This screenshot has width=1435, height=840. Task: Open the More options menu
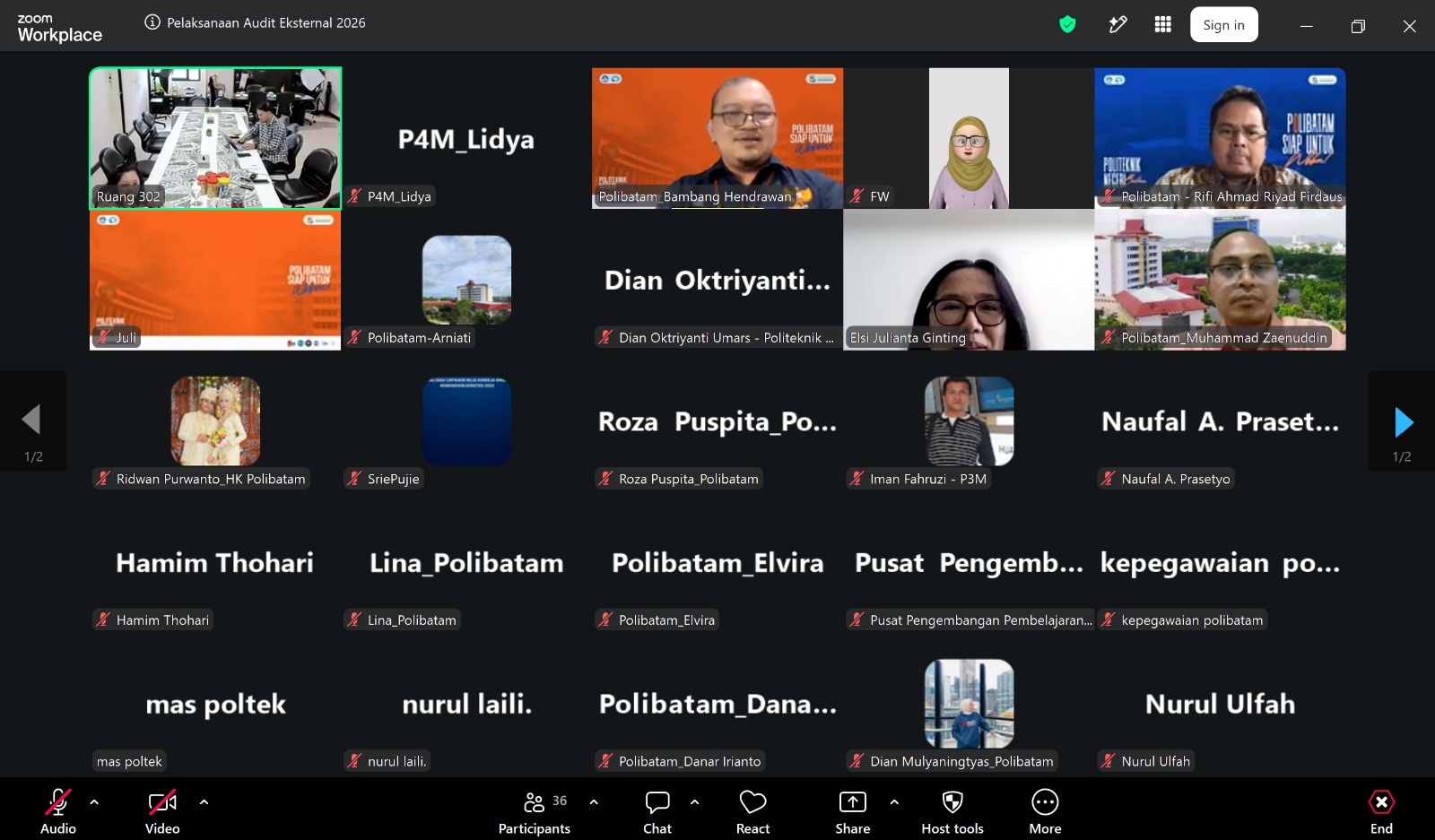1045,811
